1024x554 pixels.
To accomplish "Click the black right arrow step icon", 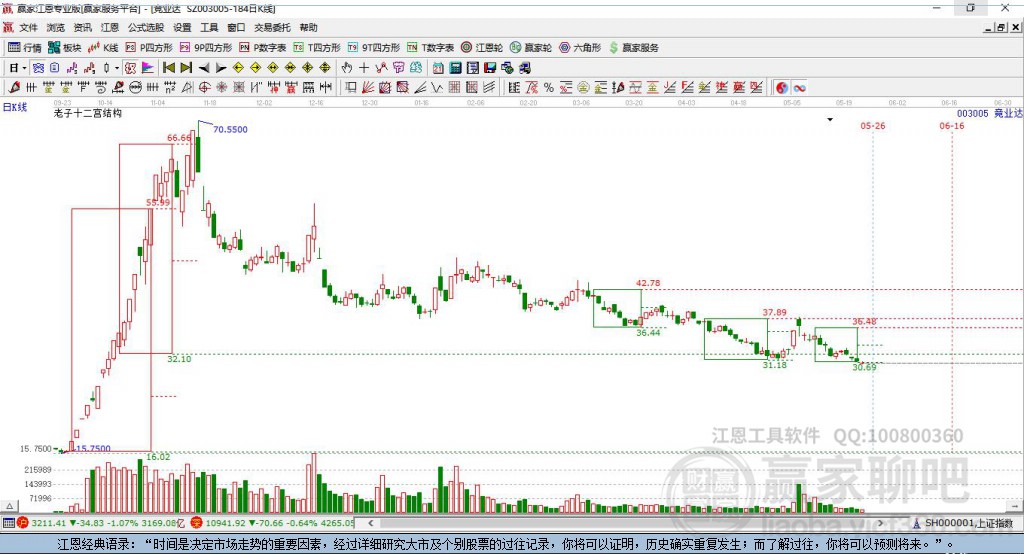I will 221,68.
